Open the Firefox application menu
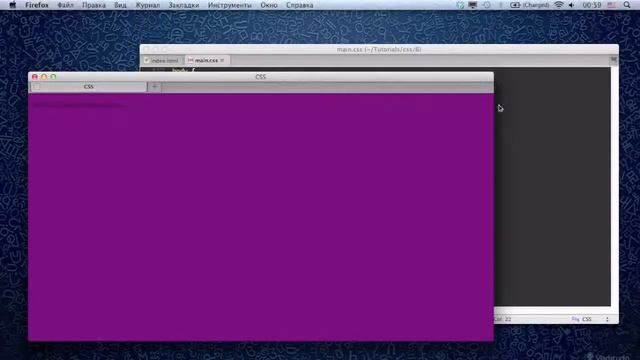The image size is (640, 360). 37,5
